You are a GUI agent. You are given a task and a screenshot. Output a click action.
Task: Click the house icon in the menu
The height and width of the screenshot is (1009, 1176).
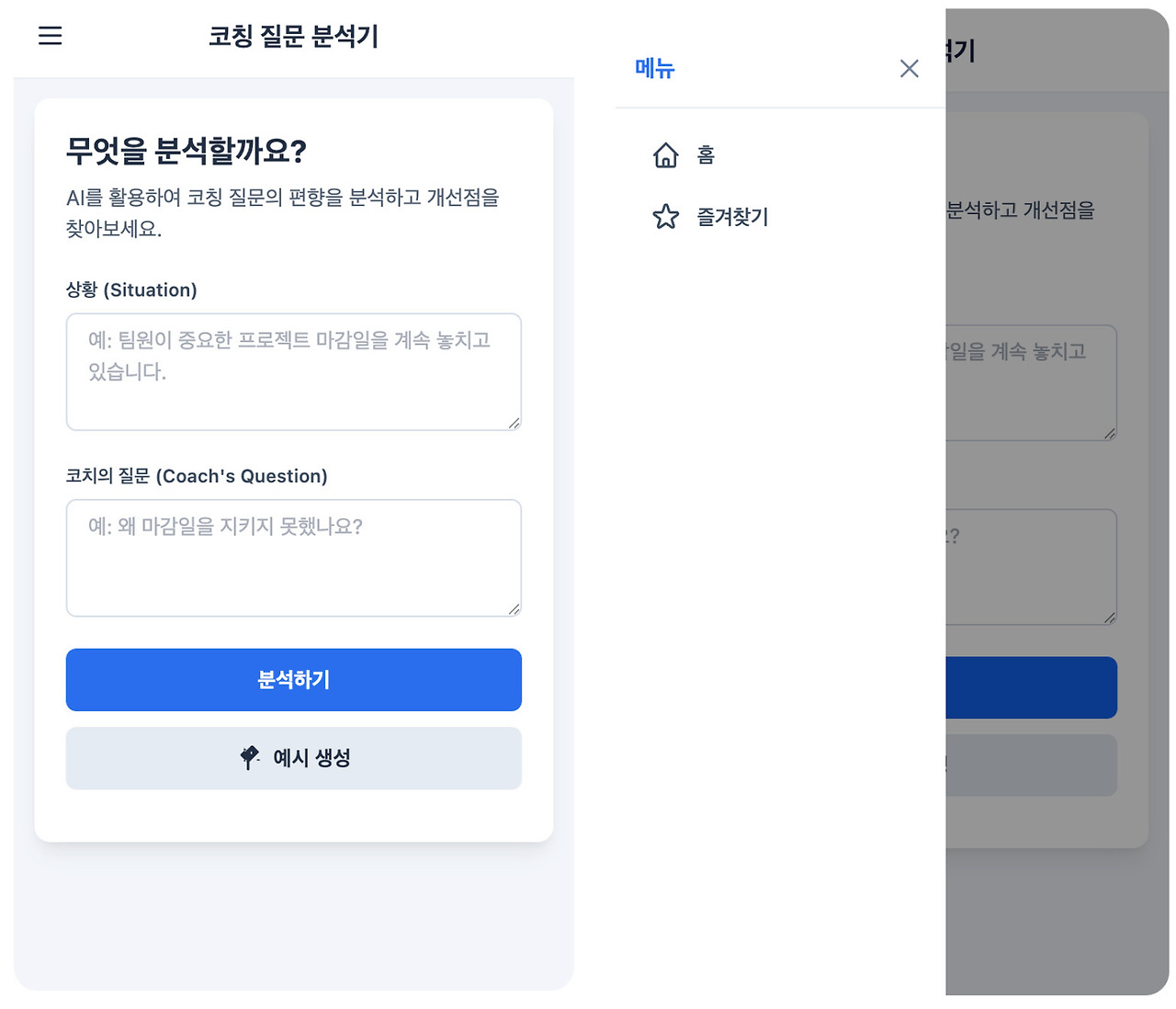coord(665,155)
